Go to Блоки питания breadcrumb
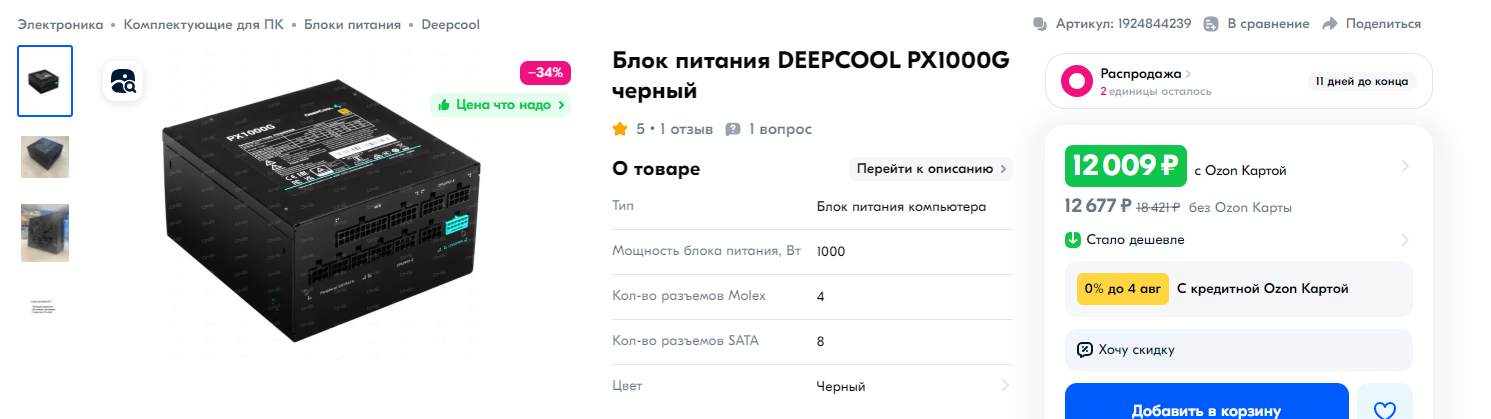Image resolution: width=1491 pixels, height=419 pixels. click(x=352, y=24)
